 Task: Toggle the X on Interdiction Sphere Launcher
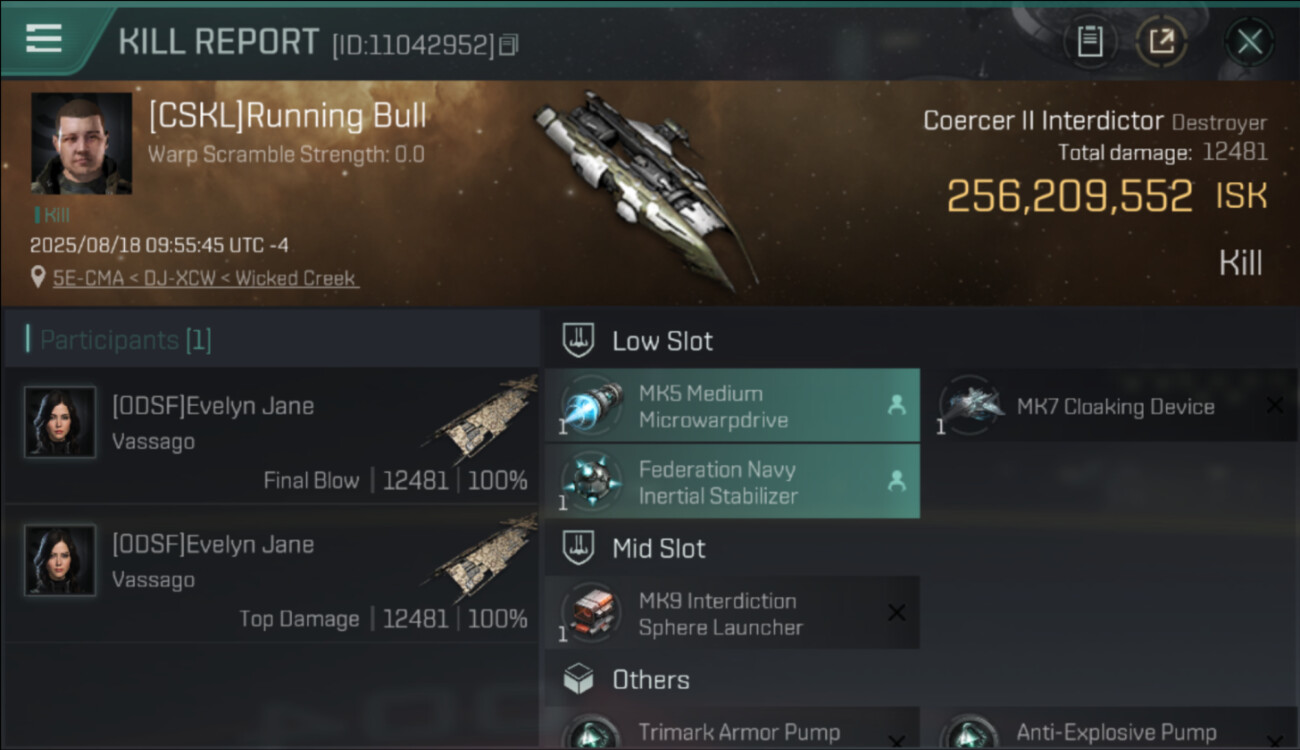pos(897,612)
